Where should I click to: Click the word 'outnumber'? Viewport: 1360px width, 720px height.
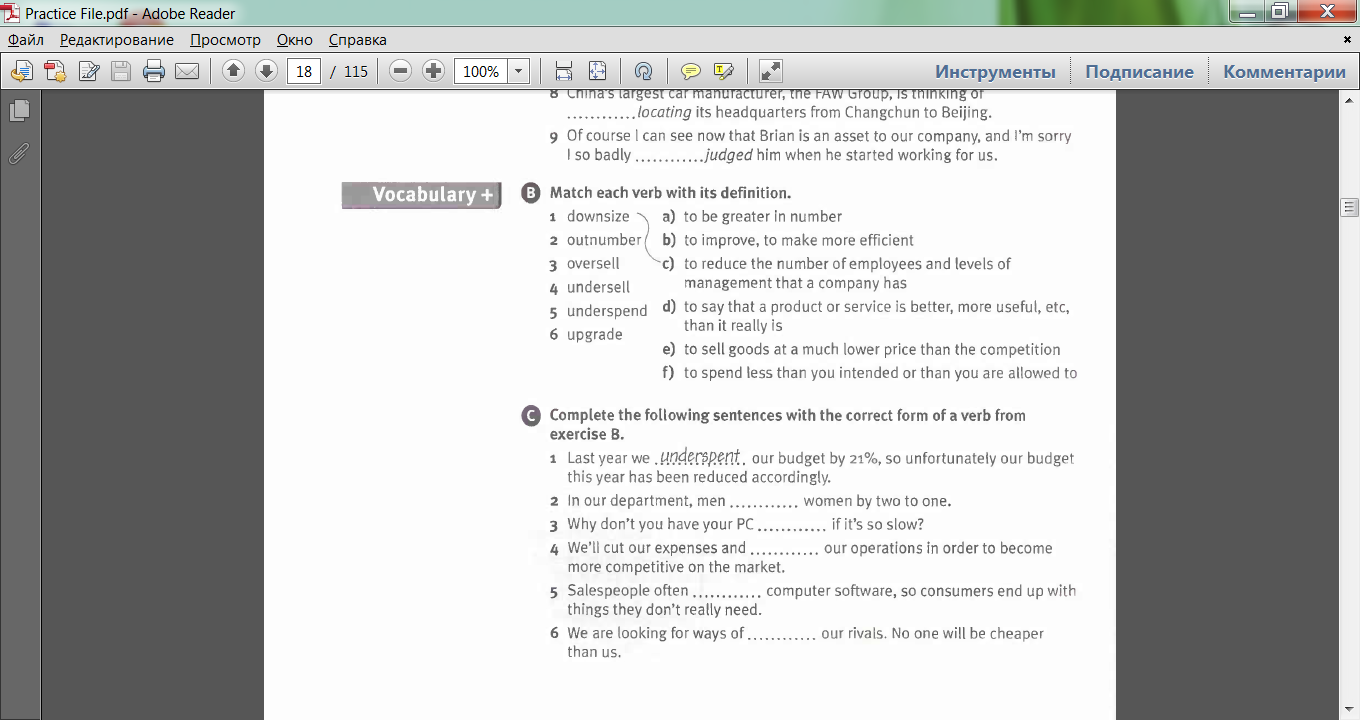pyautogui.click(x=604, y=240)
